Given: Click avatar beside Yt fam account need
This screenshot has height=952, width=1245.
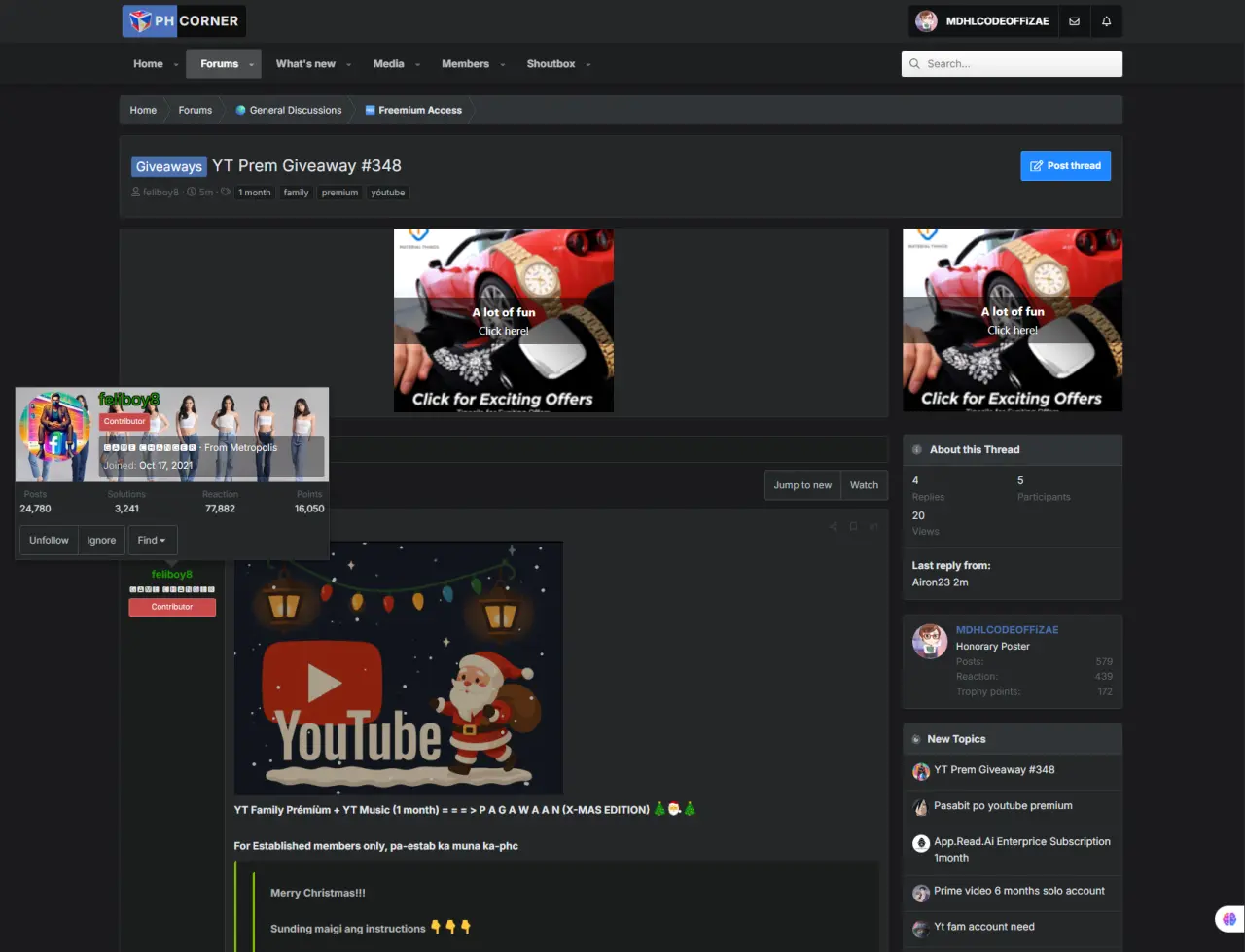Looking at the screenshot, I should (x=920, y=929).
